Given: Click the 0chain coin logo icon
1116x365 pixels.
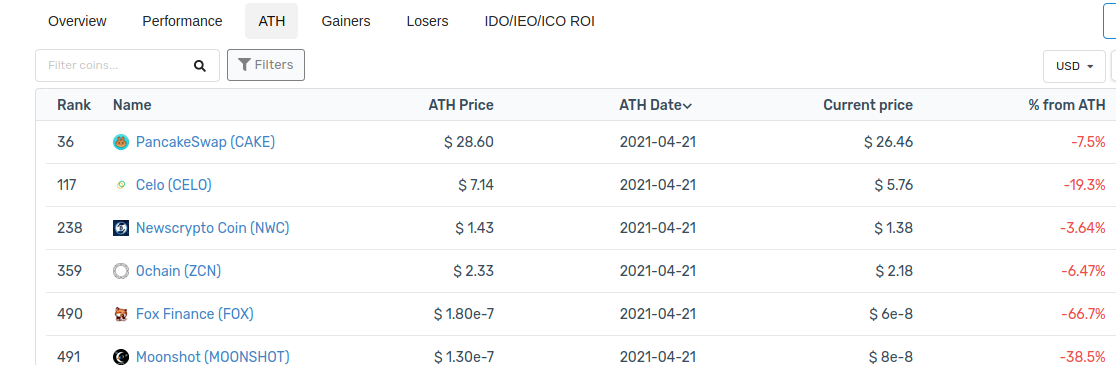Looking at the screenshot, I should tap(121, 271).
